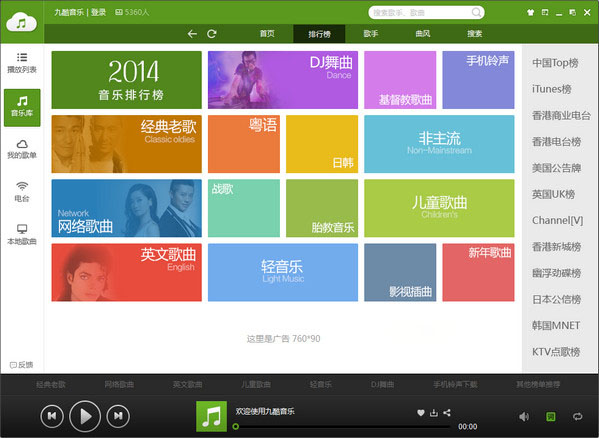
Task: Select 香港商业电台 chart
Action: [561, 115]
